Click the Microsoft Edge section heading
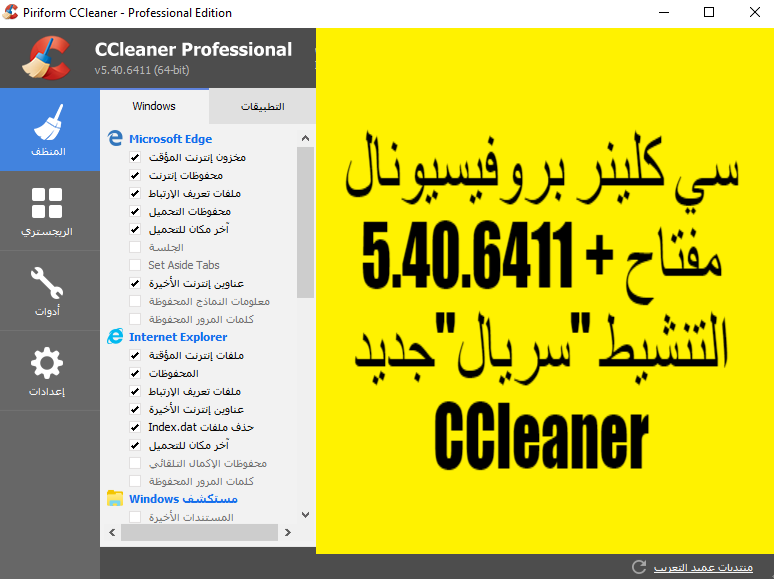The image size is (774, 579). pos(170,139)
